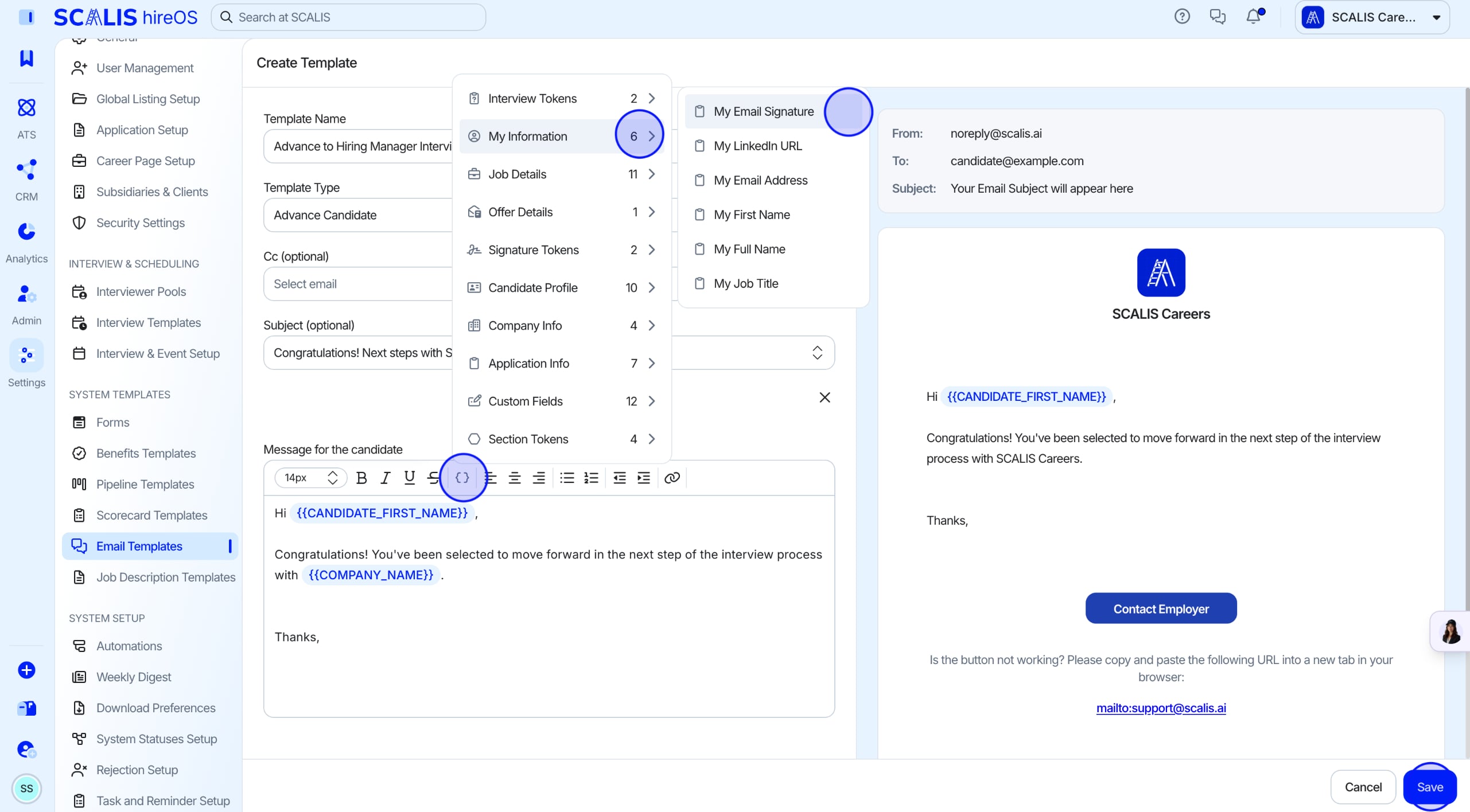This screenshot has height=812, width=1470.
Task: Open the help question mark icon
Action: pyautogui.click(x=1182, y=17)
